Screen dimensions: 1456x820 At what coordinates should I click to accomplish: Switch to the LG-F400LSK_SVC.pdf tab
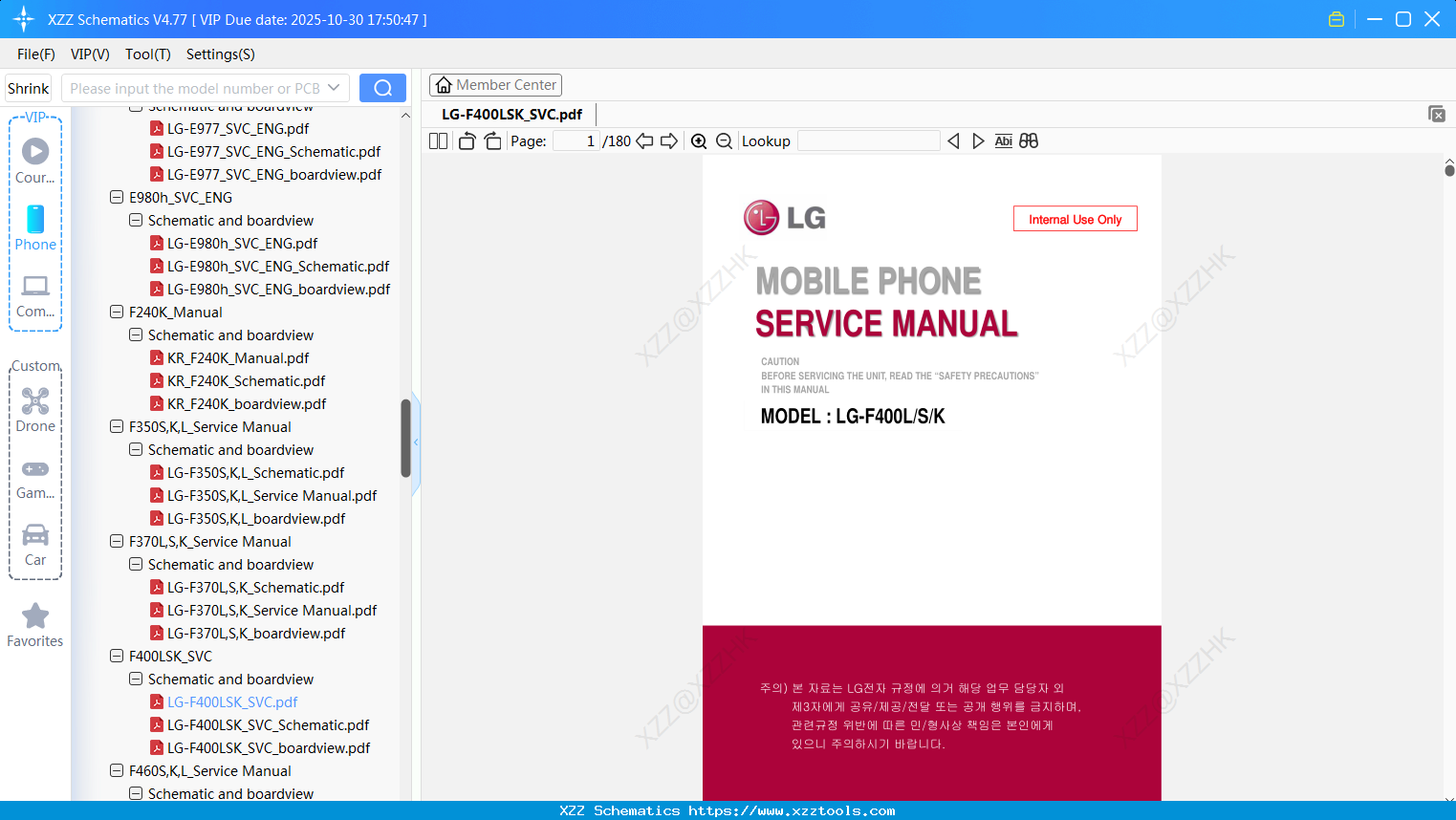(x=511, y=113)
